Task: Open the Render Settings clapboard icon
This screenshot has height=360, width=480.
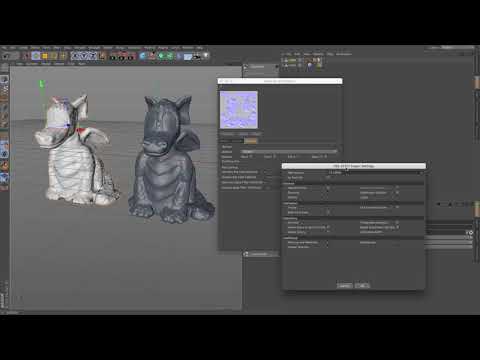Action: (x=132, y=56)
